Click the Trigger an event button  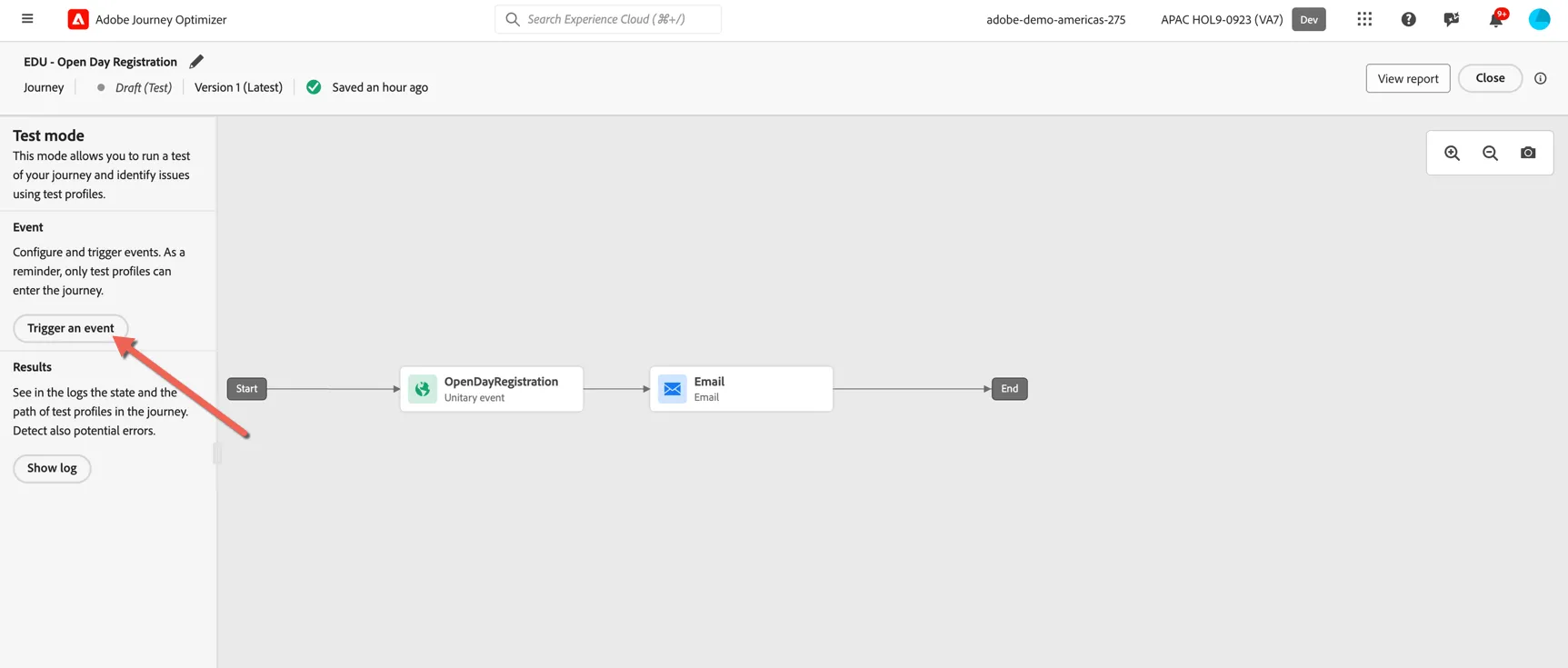click(71, 328)
